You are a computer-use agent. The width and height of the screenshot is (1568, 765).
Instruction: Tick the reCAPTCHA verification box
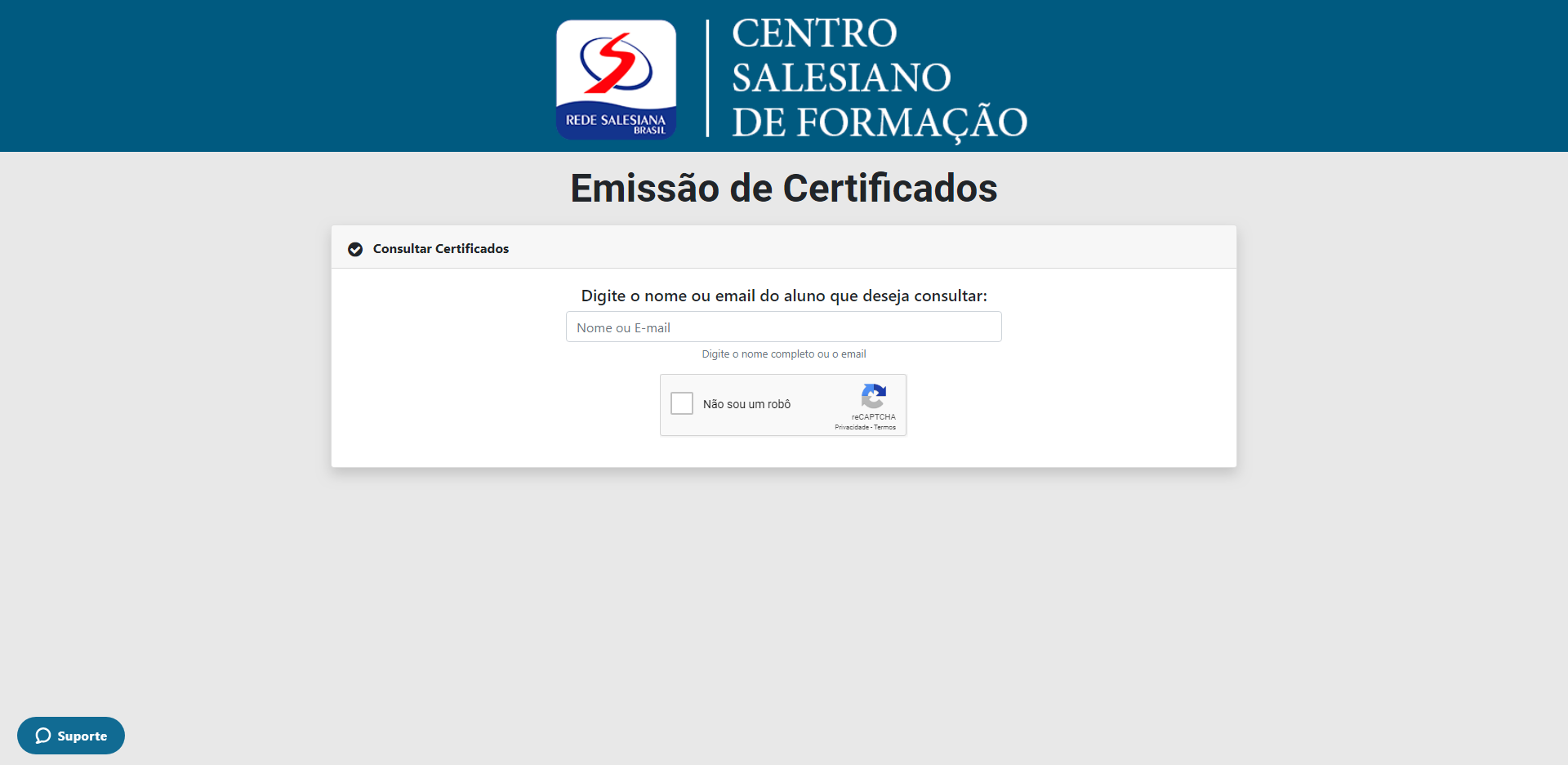coord(682,403)
